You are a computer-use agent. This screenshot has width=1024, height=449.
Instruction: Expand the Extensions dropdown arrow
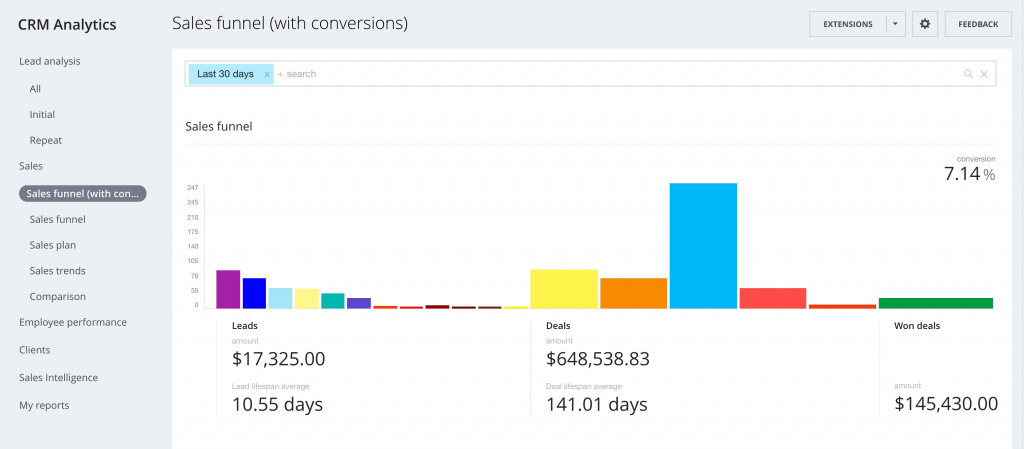[896, 24]
